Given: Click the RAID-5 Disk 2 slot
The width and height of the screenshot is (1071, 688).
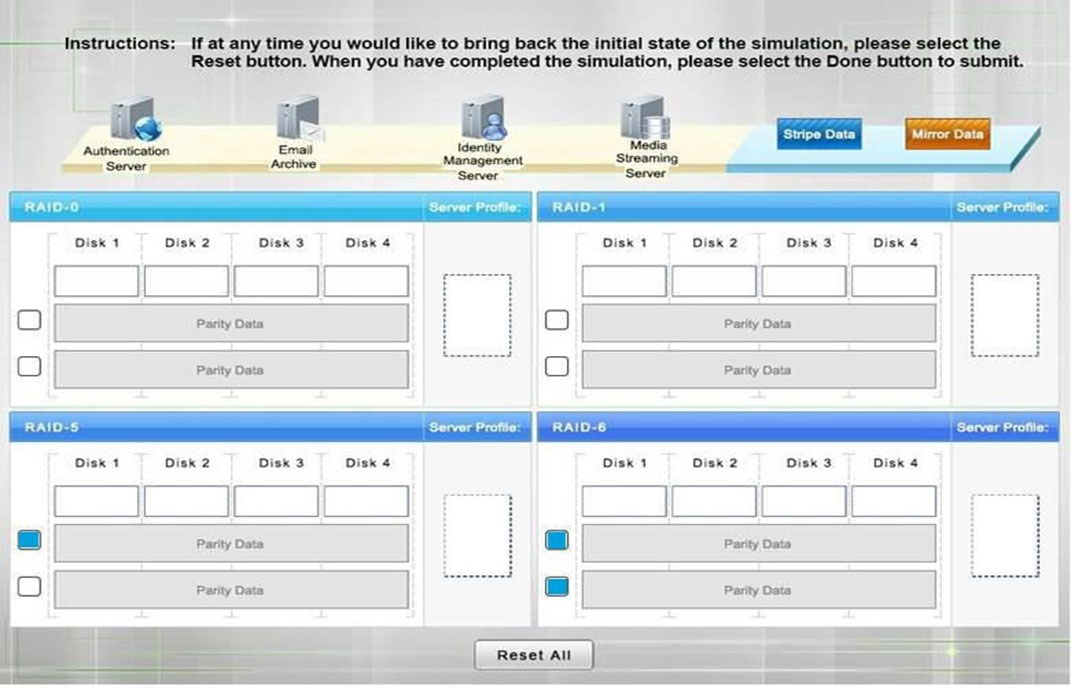Looking at the screenshot, I should 186,501.
